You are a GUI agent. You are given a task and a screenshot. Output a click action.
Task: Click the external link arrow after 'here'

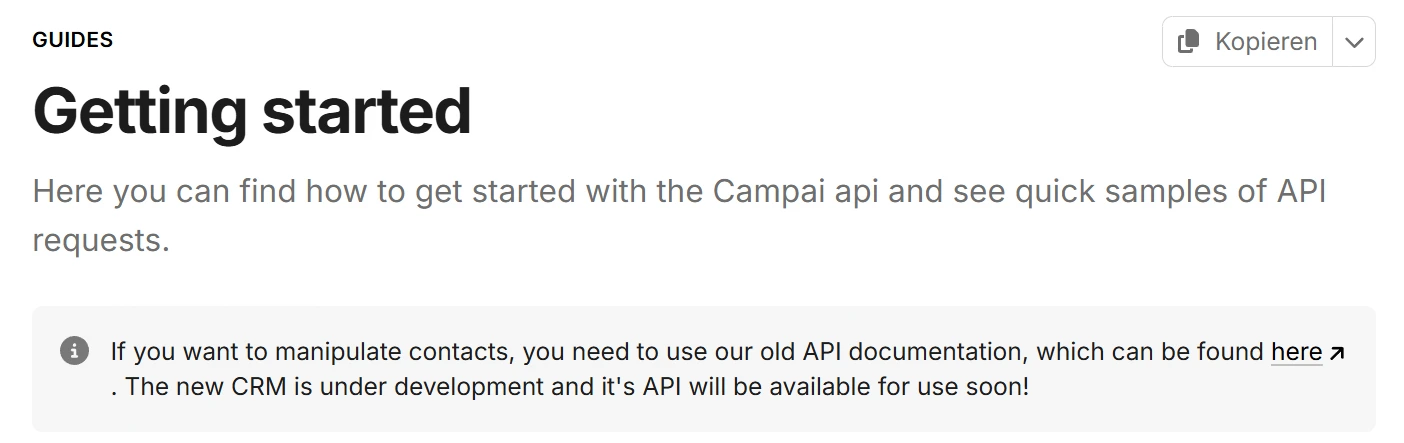[1337, 352]
